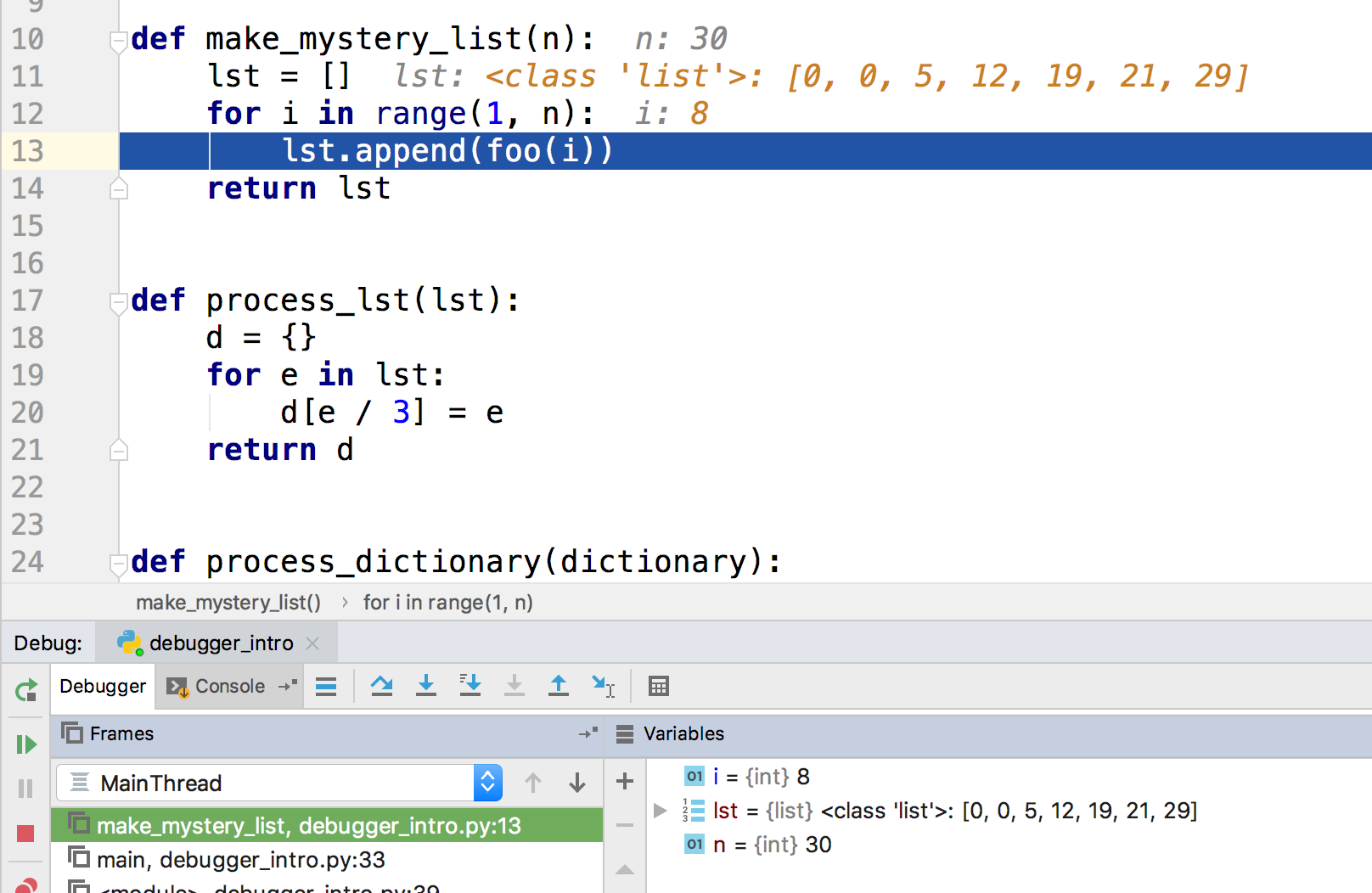This screenshot has height=893, width=1372.
Task: Click line number 18 in gutter
Action: 27,338
